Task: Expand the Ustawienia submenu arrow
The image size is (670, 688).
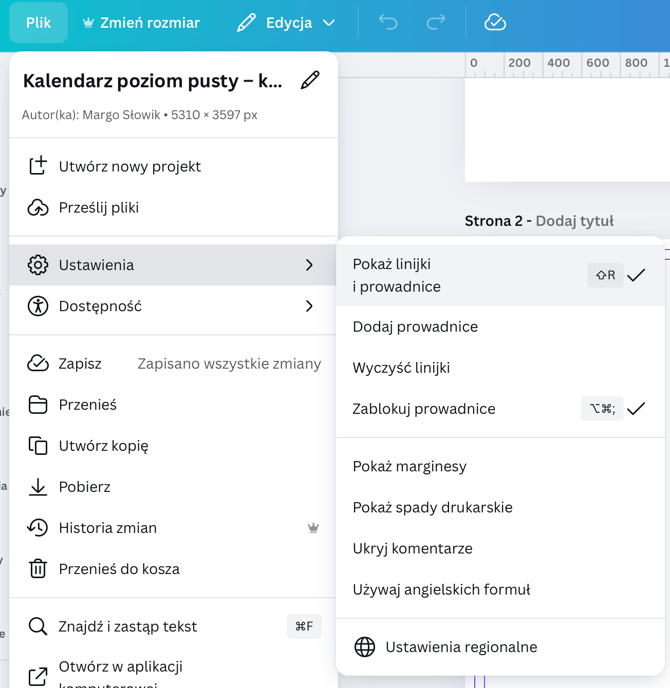Action: point(309,265)
